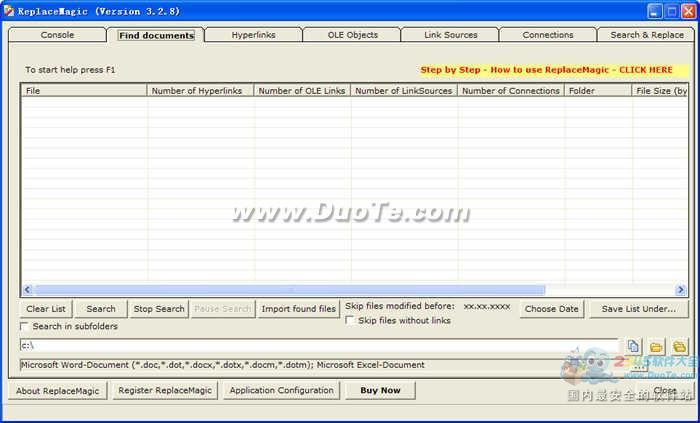Sort by Number of Hyperlinks column header

click(200, 91)
